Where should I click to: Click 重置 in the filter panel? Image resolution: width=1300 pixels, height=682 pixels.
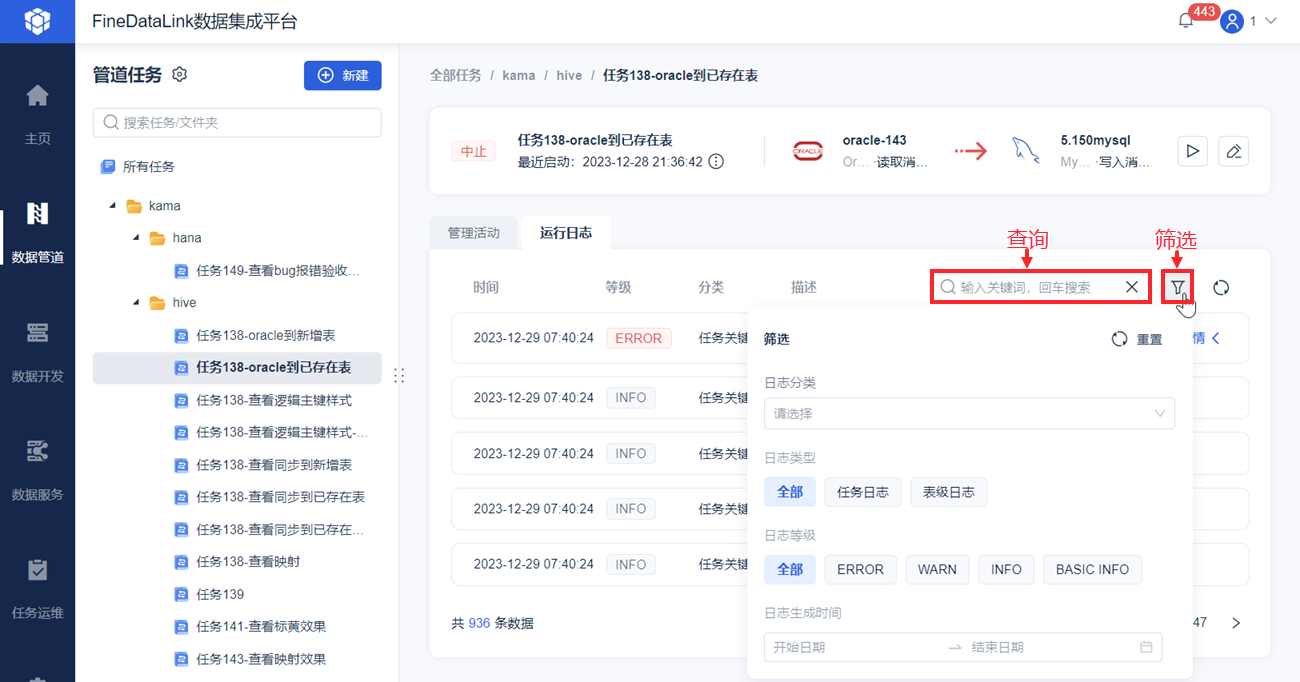point(1138,339)
